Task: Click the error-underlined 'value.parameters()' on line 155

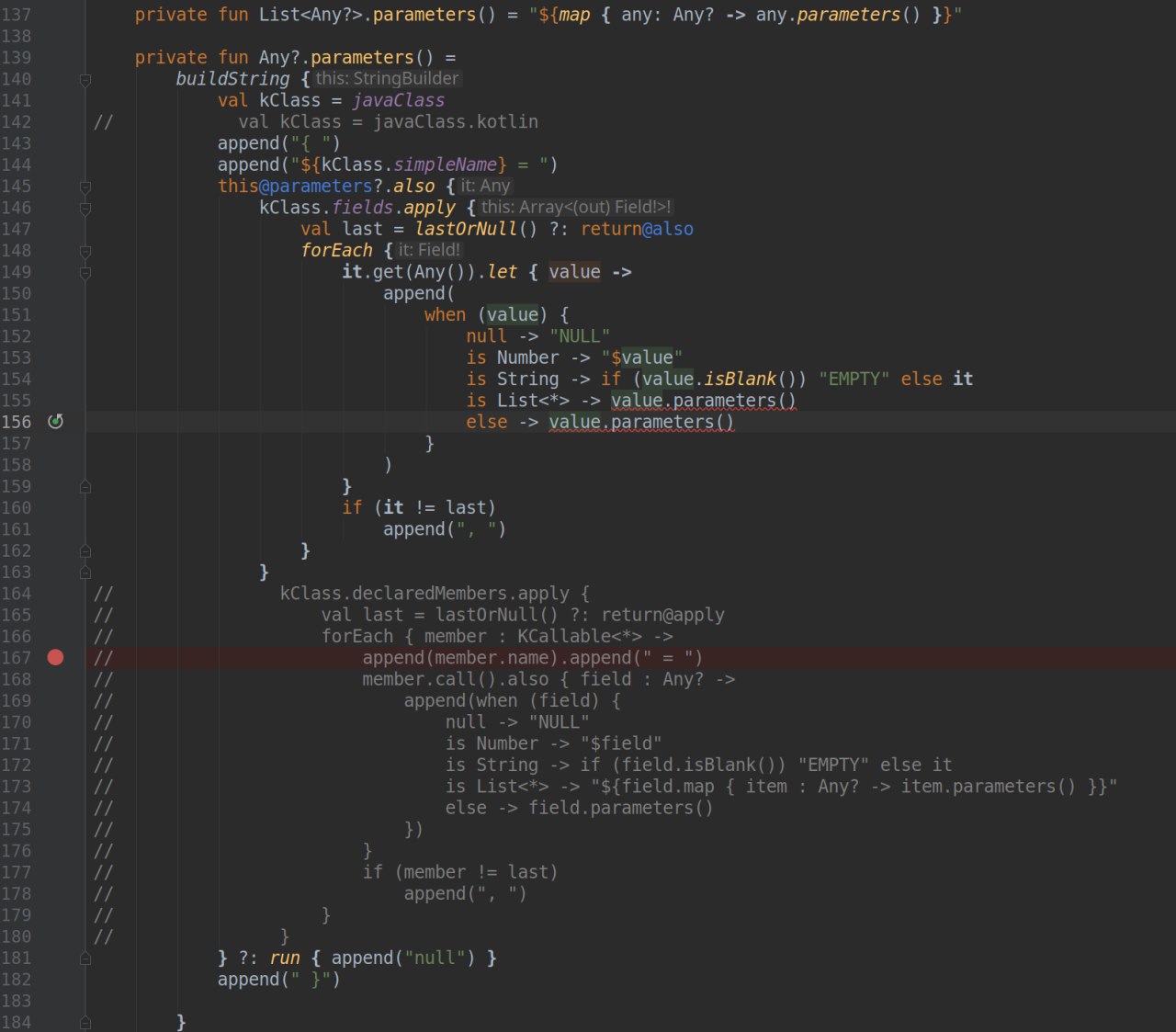Action: point(704,401)
